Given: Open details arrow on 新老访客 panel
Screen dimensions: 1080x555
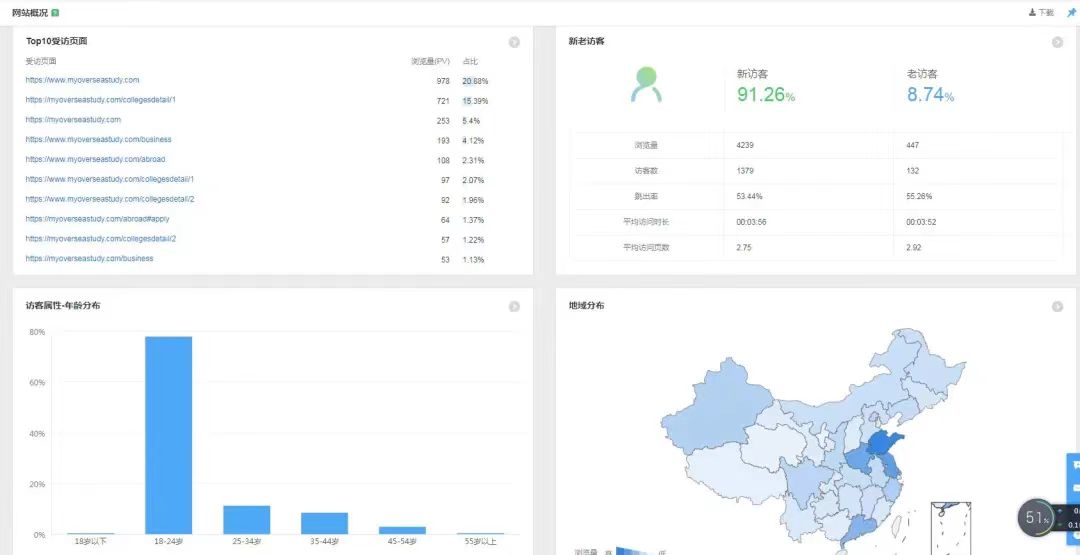Looking at the screenshot, I should point(1057,42).
